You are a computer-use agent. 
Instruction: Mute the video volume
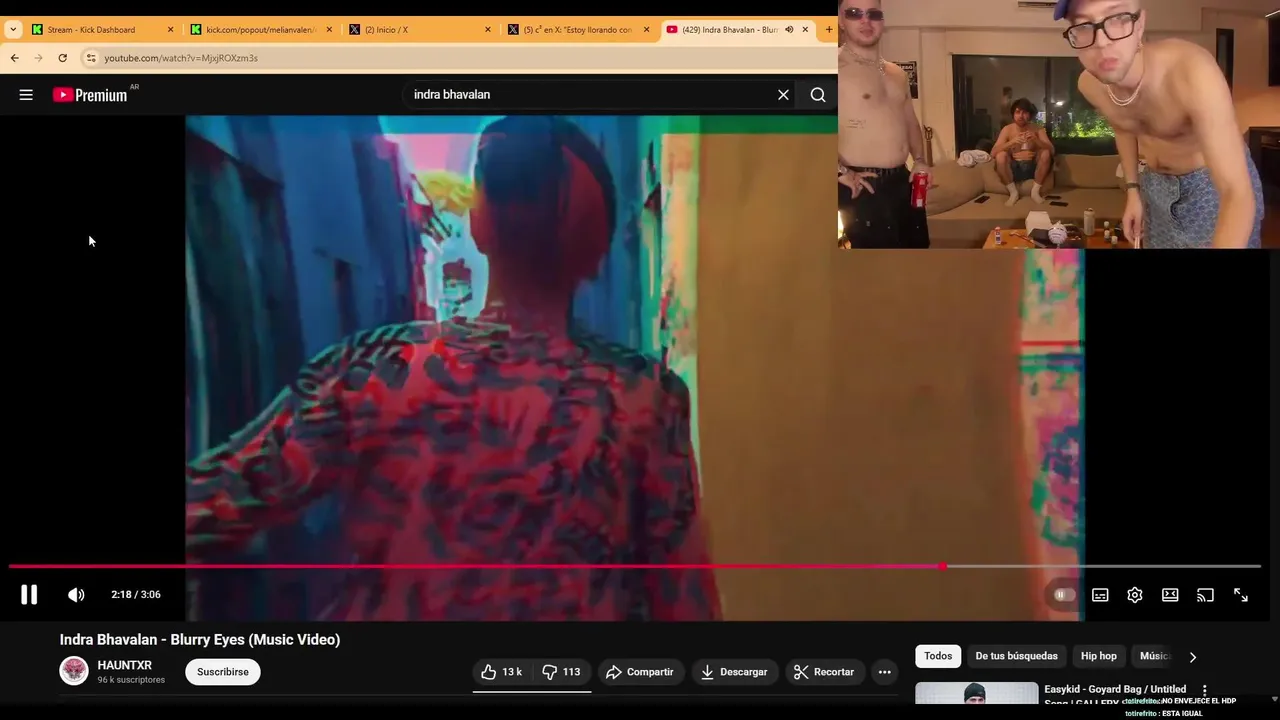tap(76, 595)
